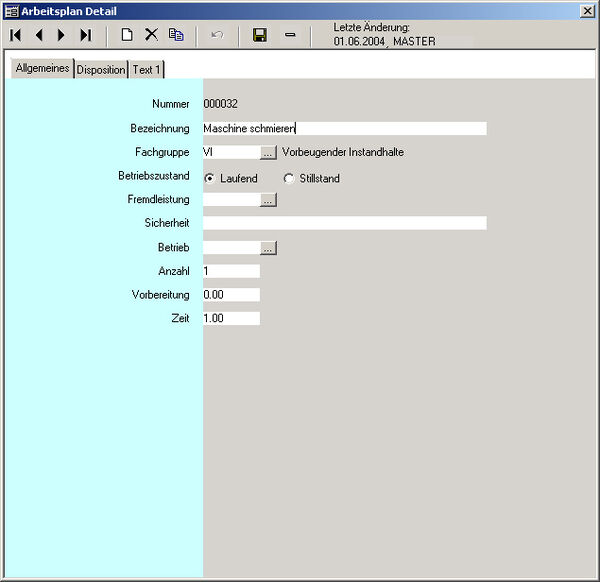Delete the current record with the X icon
This screenshot has width=600, height=582.
coord(151,35)
